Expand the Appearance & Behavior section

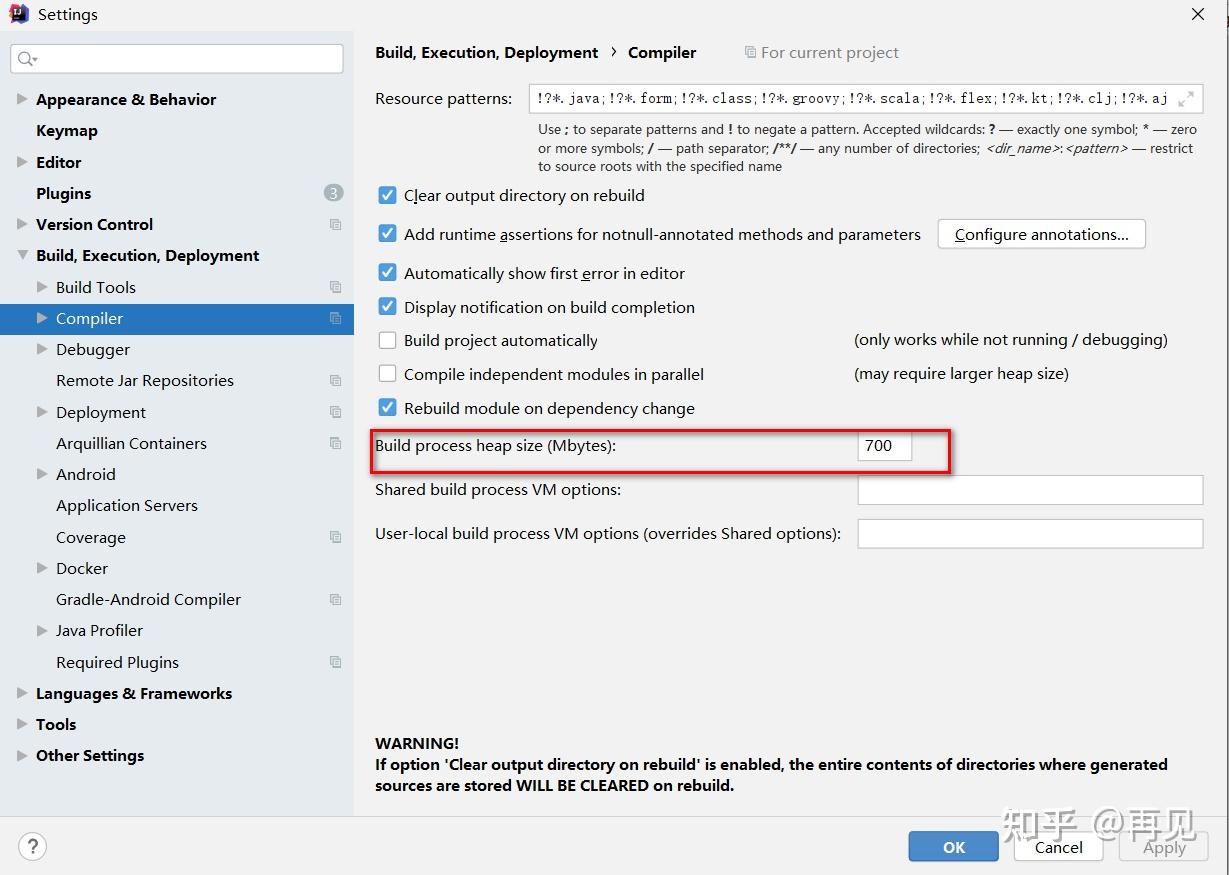(x=22, y=99)
